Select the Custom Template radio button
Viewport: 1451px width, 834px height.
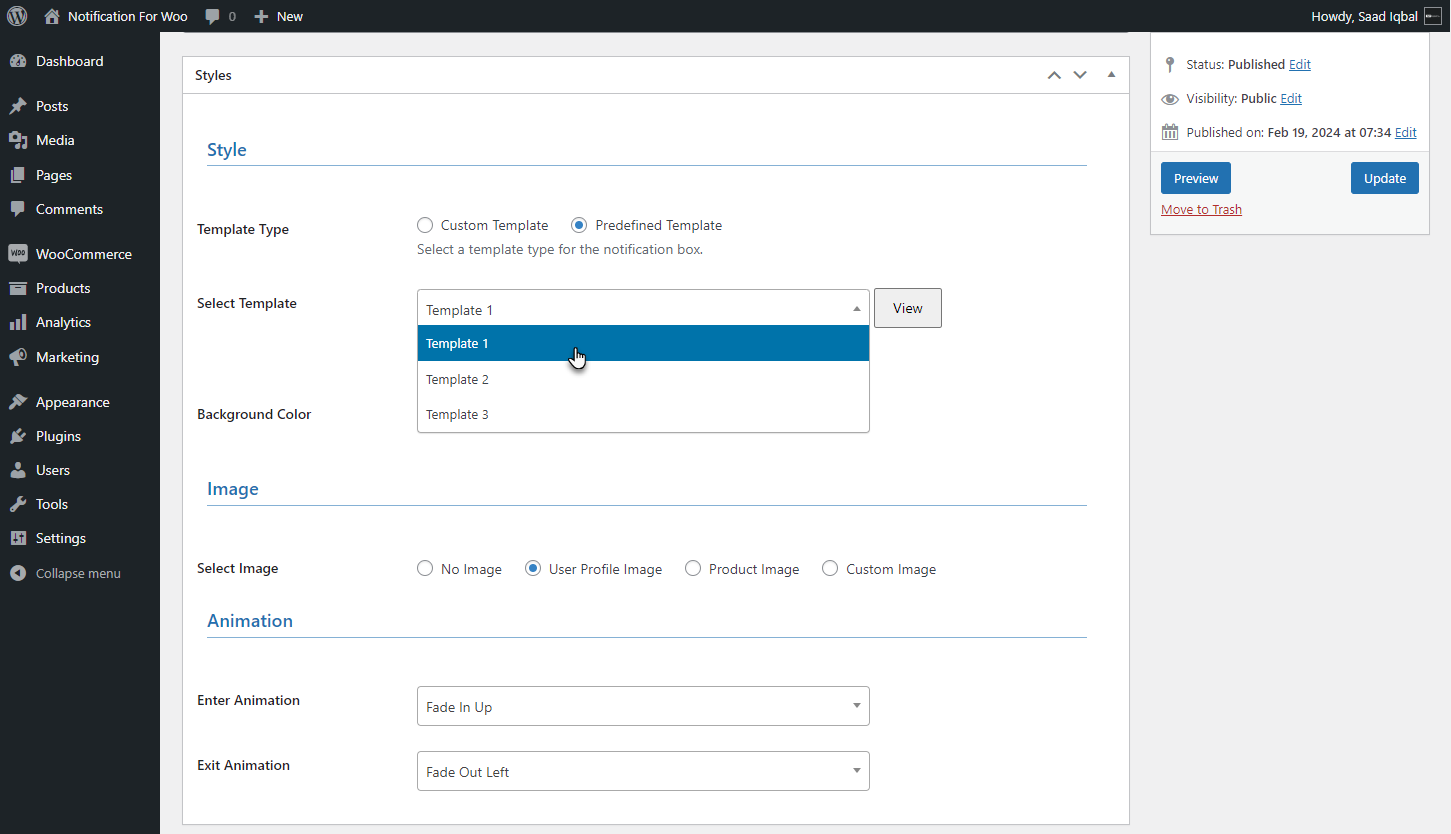coord(425,225)
